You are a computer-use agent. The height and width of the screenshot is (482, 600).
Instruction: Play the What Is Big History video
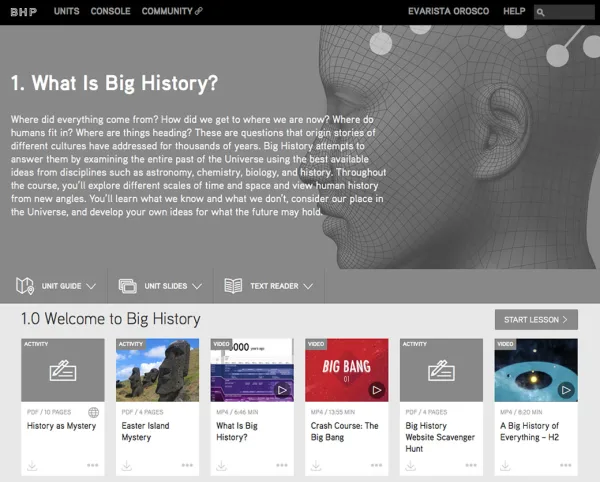(282, 390)
